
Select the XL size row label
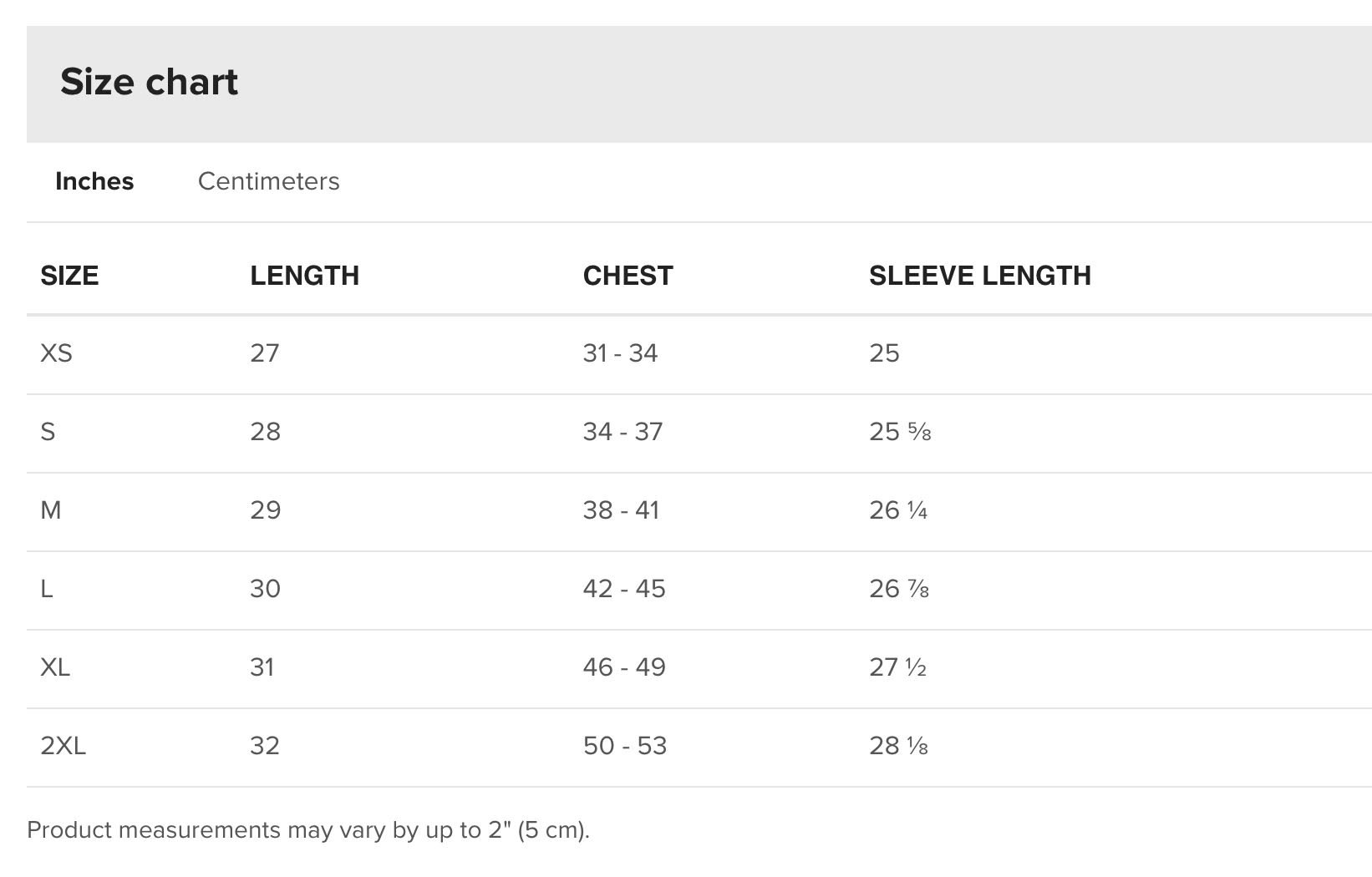(x=55, y=667)
